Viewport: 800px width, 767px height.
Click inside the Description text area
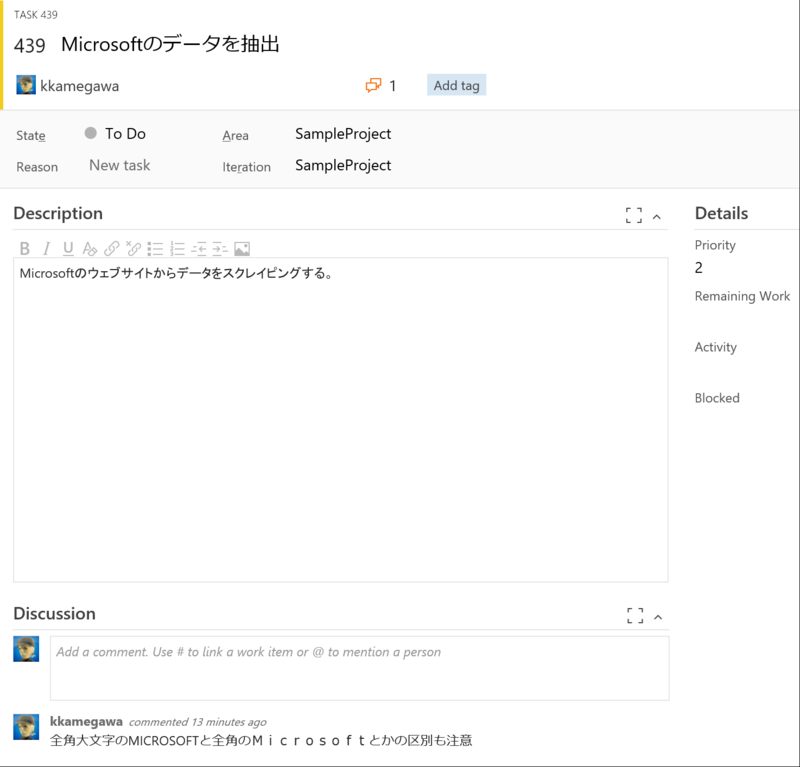341,419
